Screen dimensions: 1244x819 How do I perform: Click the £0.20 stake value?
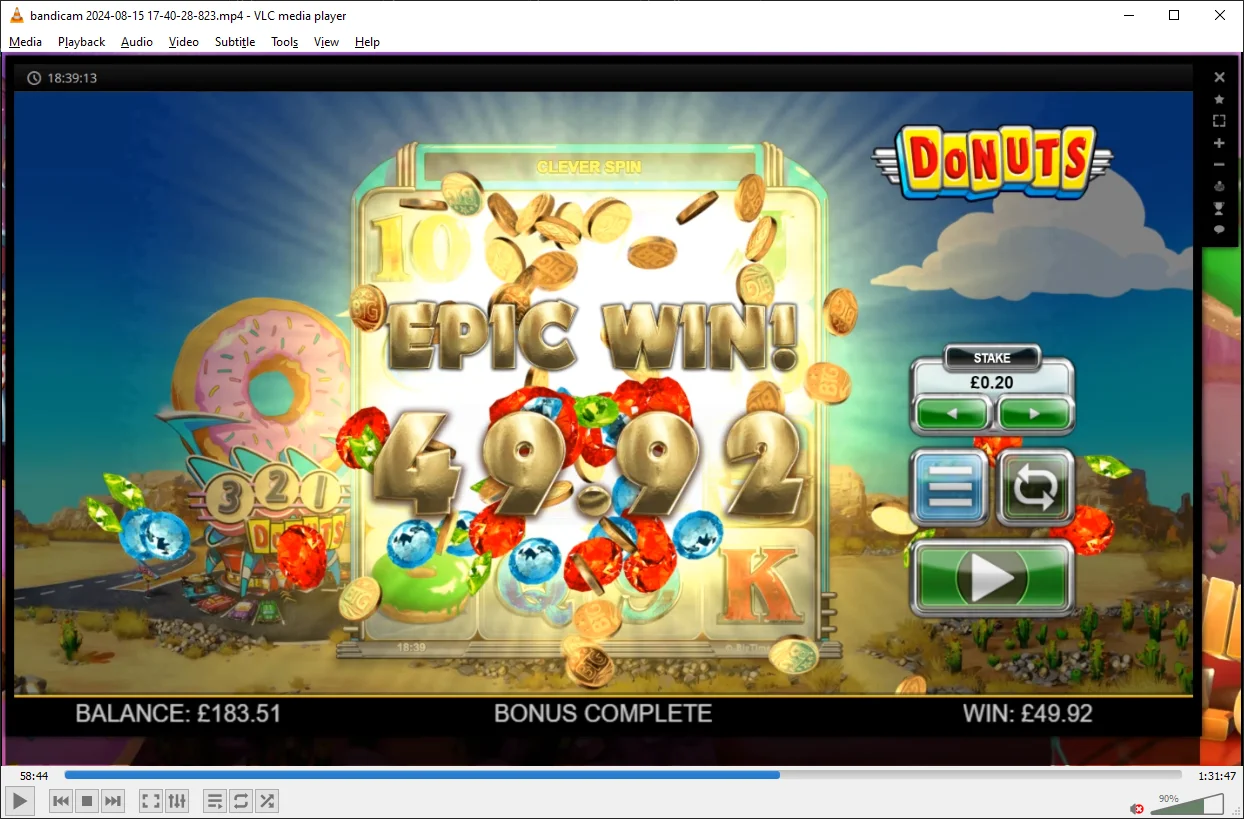[991, 382]
